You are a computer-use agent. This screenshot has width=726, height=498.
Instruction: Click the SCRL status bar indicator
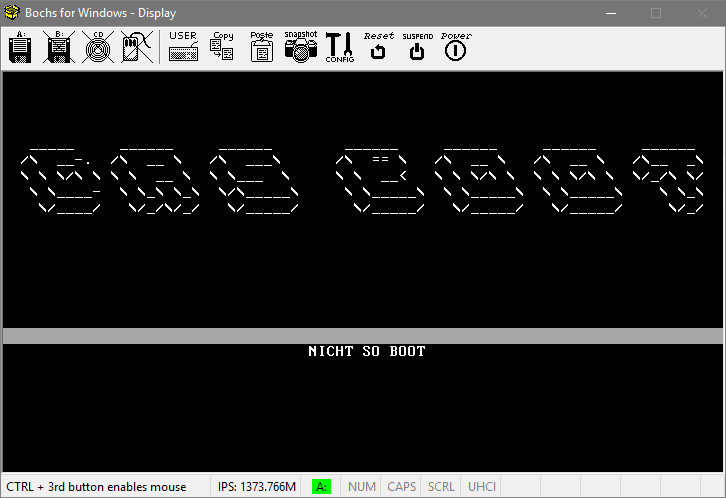(x=441, y=486)
